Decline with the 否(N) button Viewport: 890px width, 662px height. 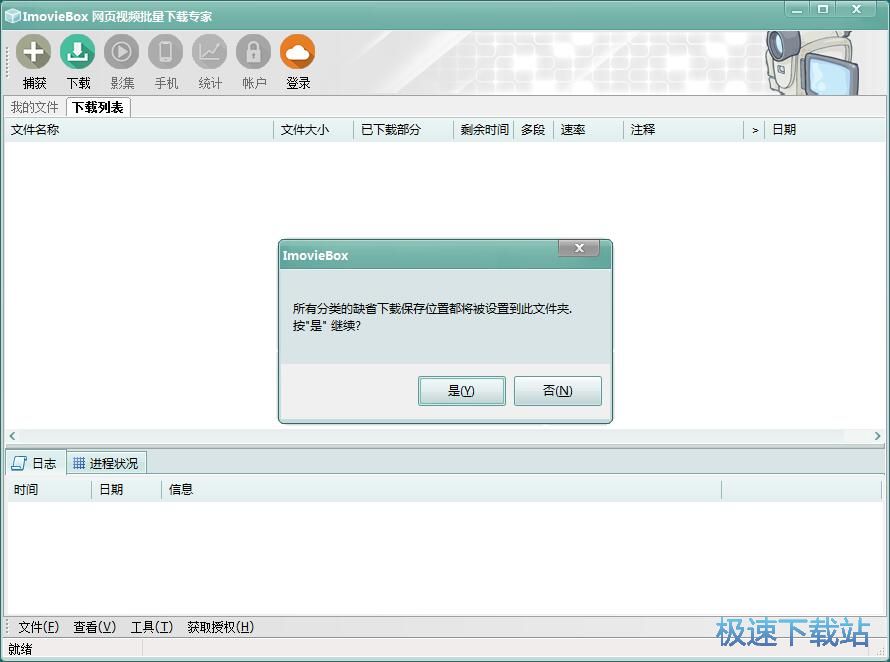(x=557, y=391)
